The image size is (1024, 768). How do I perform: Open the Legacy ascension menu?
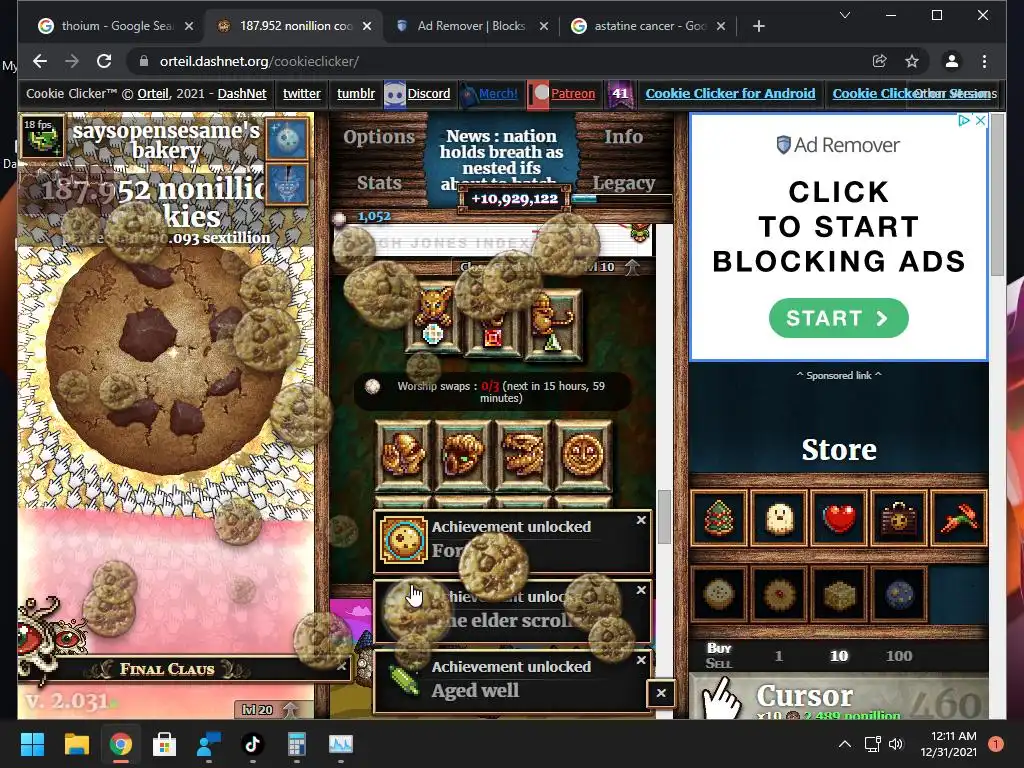(623, 184)
